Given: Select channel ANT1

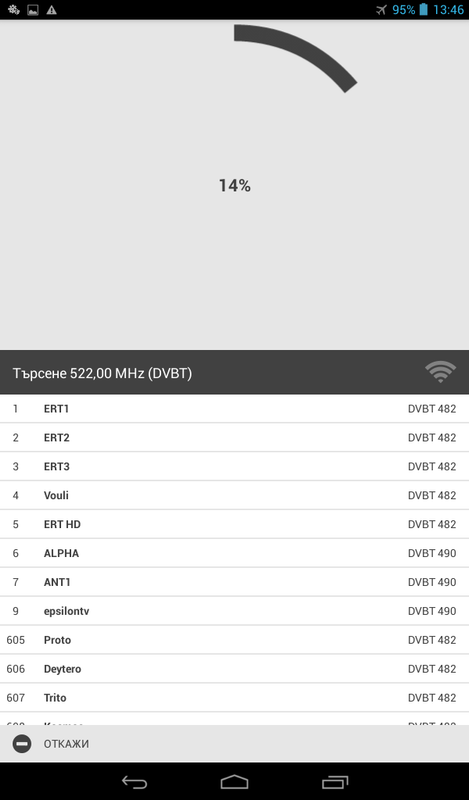Looking at the screenshot, I should coord(234,582).
